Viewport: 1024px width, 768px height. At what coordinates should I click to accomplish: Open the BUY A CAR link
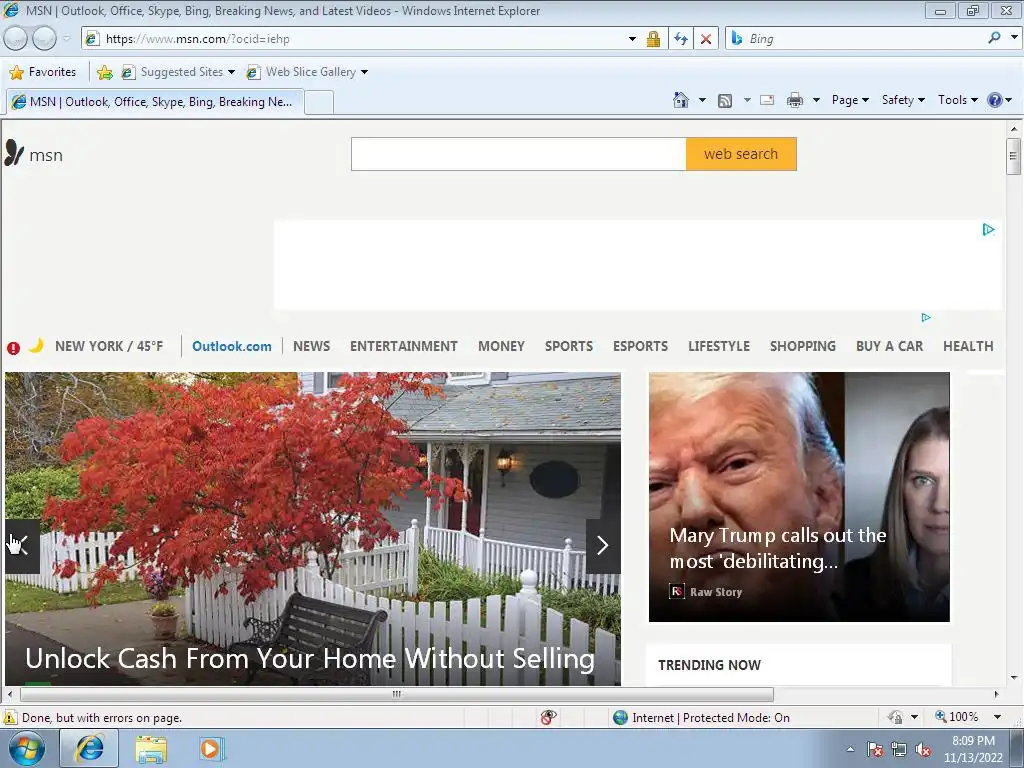[889, 346]
